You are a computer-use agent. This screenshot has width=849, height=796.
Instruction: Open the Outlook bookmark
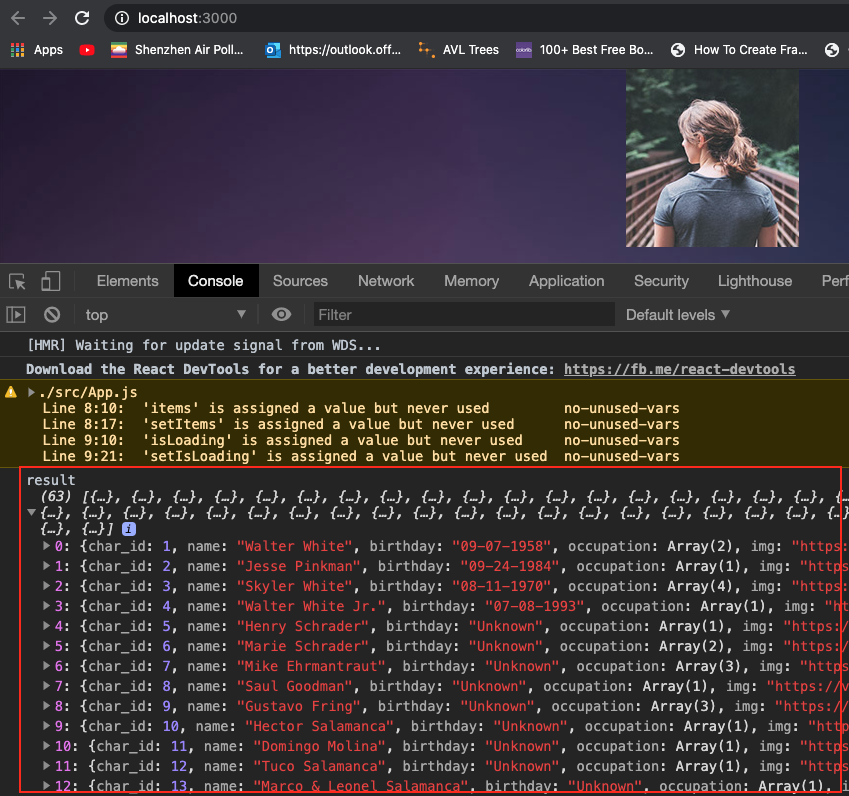[x=333, y=50]
